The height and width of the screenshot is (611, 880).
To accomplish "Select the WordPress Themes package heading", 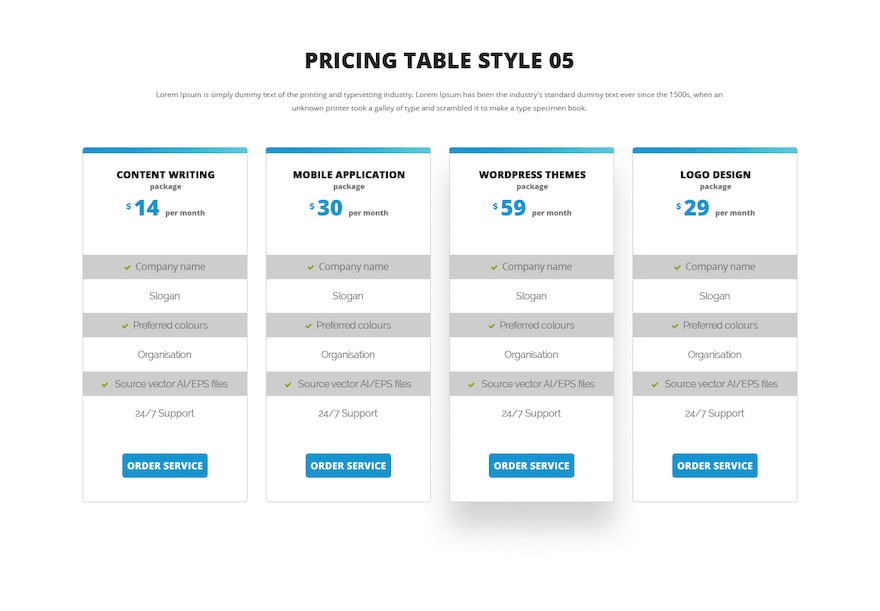I will pos(532,174).
